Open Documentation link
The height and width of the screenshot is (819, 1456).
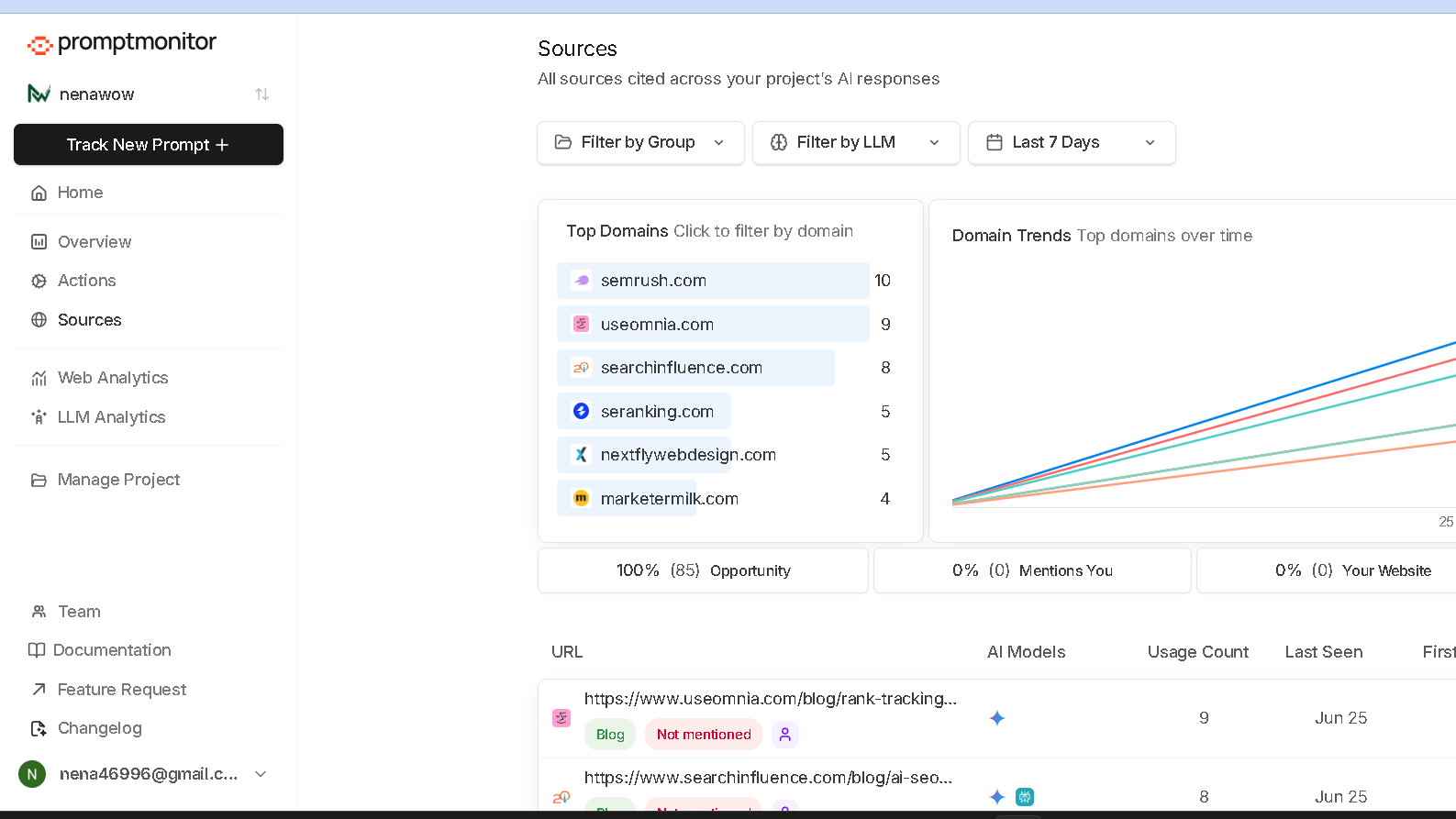(x=112, y=650)
